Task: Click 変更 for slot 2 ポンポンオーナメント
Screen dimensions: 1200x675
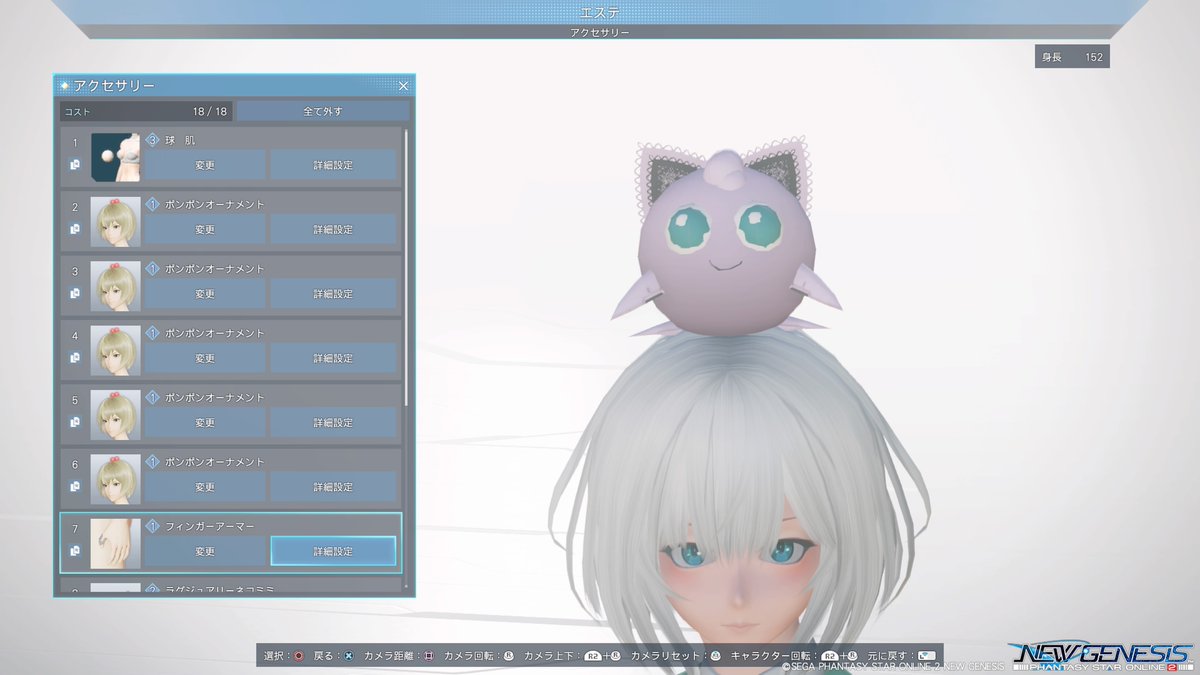Action: (205, 229)
